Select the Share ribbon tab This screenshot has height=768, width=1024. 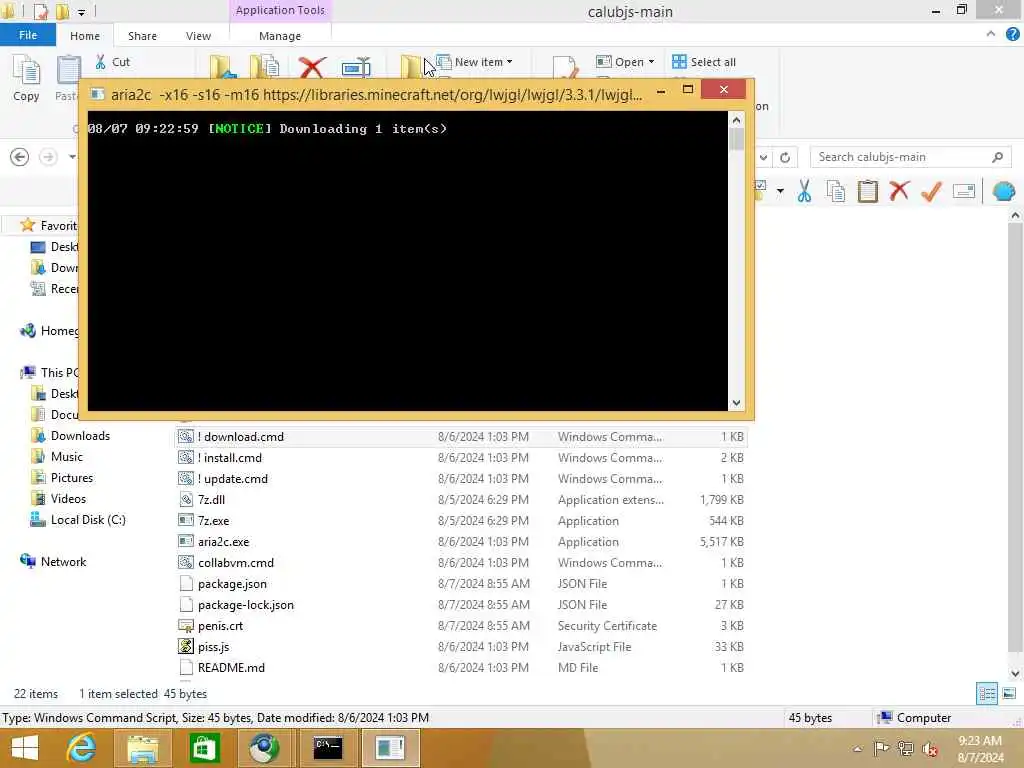142,36
